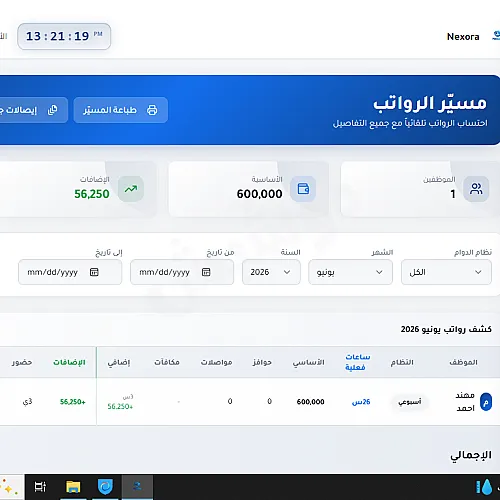Open the calendar picker for من تاريخ
Image resolution: width=500 pixels, height=500 pixels.
tap(206, 272)
